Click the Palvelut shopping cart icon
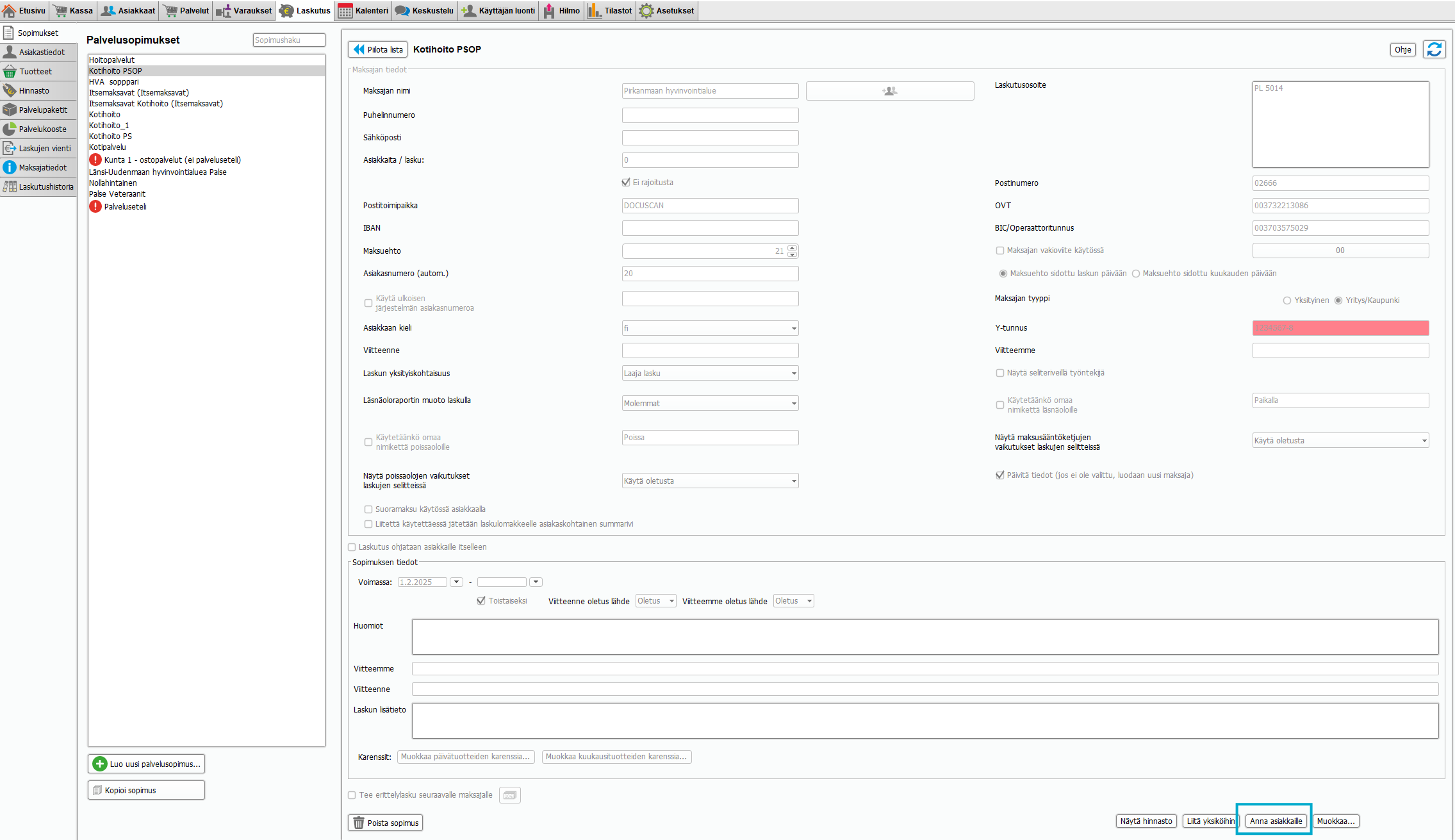The image size is (1455, 840). pos(170,11)
